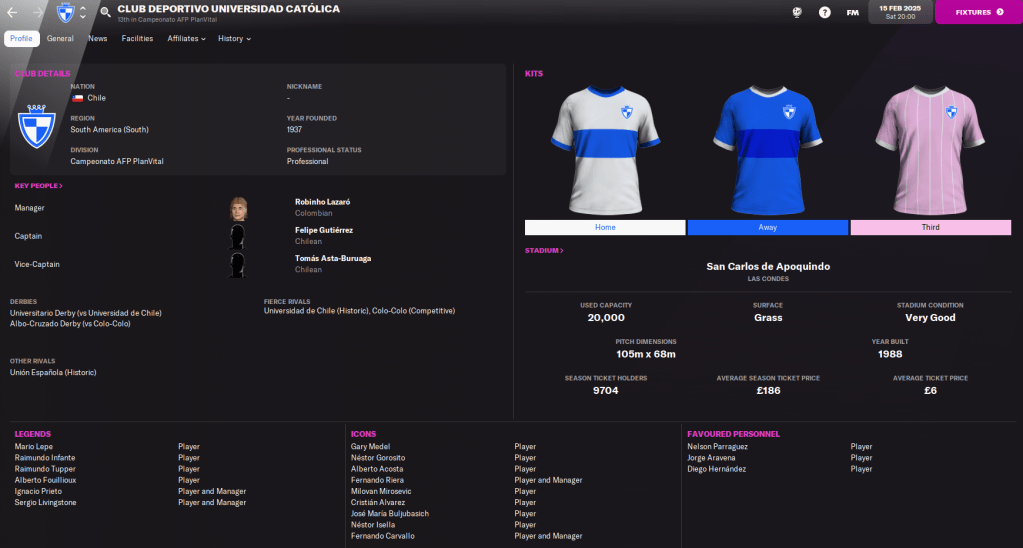Click the back navigation arrow
Image resolution: width=1023 pixels, height=548 pixels.
12,12
